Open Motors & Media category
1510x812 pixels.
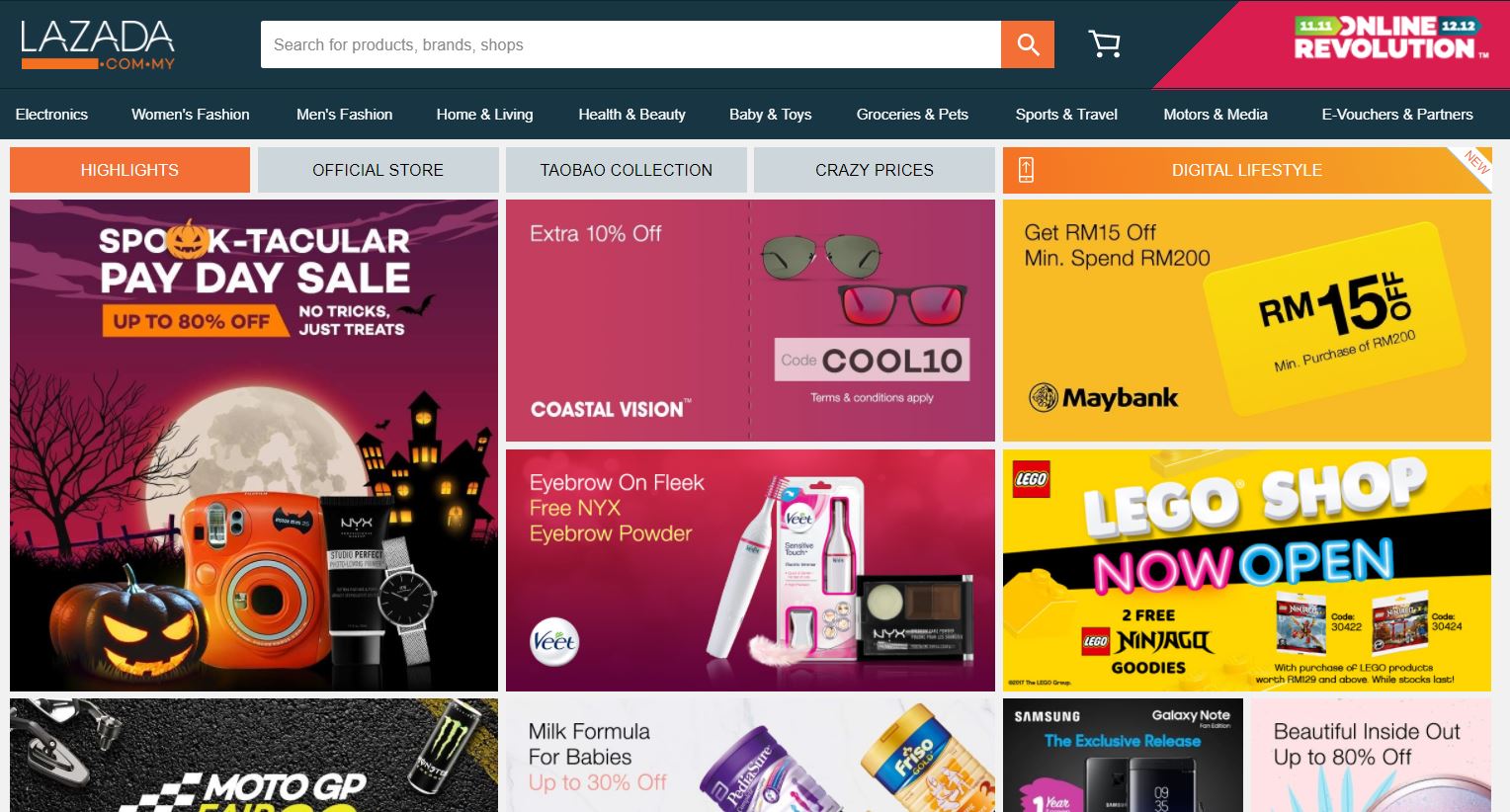tap(1216, 115)
